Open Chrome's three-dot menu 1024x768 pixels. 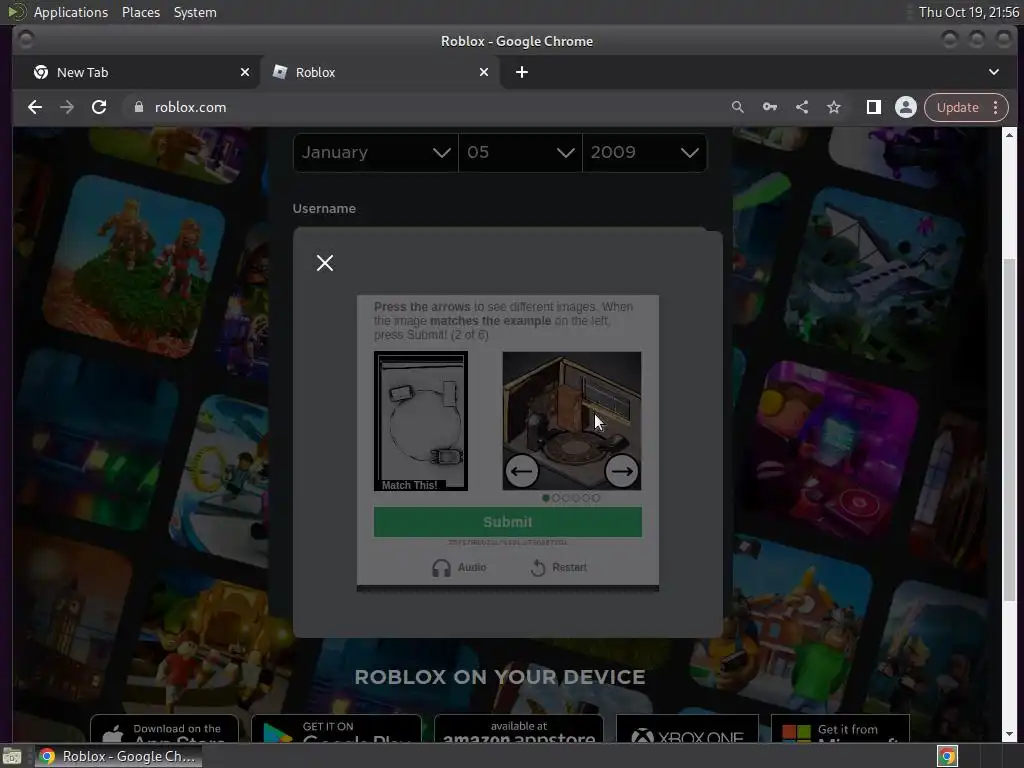(x=995, y=107)
